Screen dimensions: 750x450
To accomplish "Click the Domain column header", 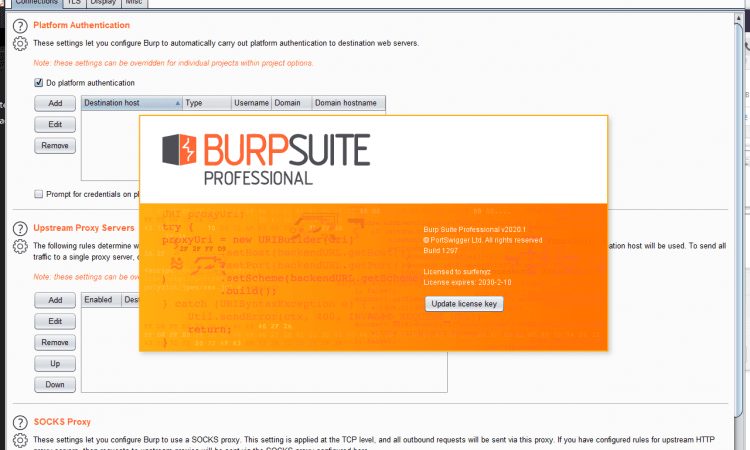I will click(292, 103).
